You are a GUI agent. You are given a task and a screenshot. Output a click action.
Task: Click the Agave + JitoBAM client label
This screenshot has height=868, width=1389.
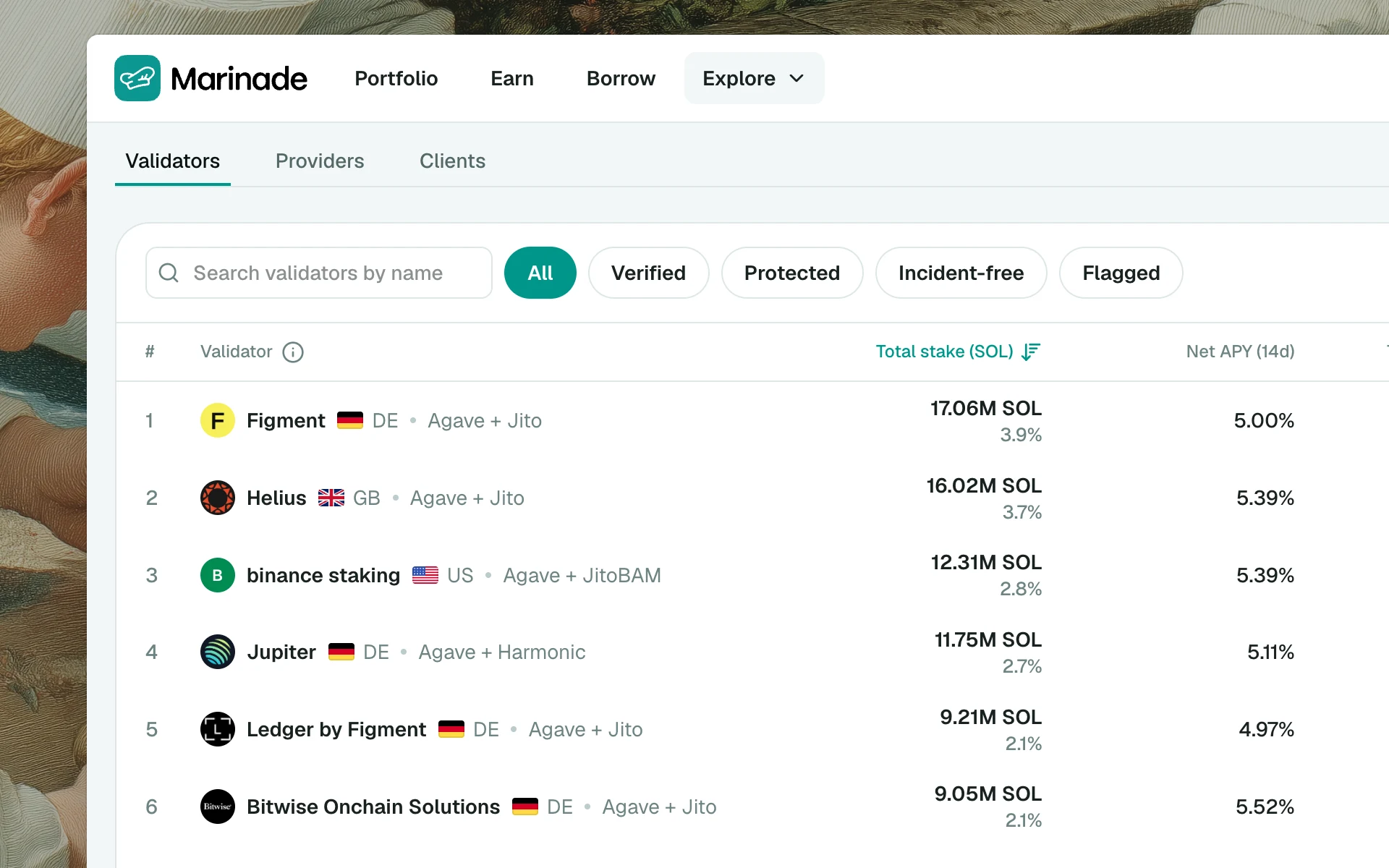(x=582, y=575)
